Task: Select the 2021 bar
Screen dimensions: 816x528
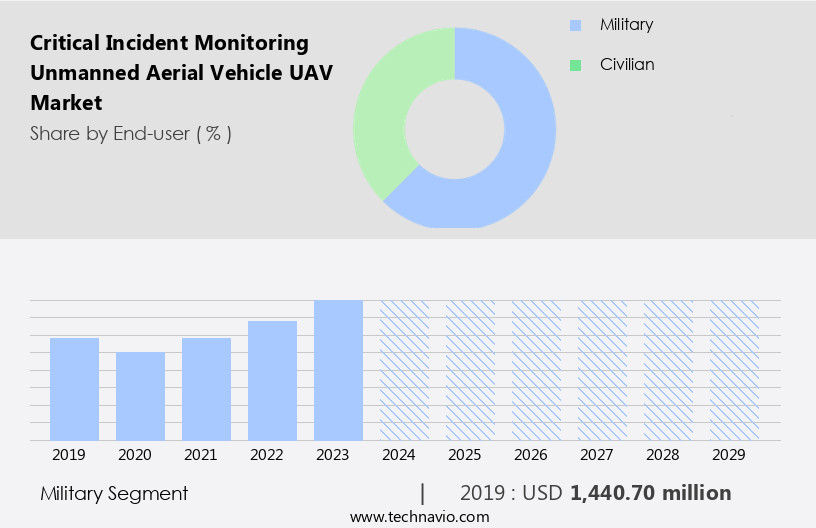Action: (206, 389)
